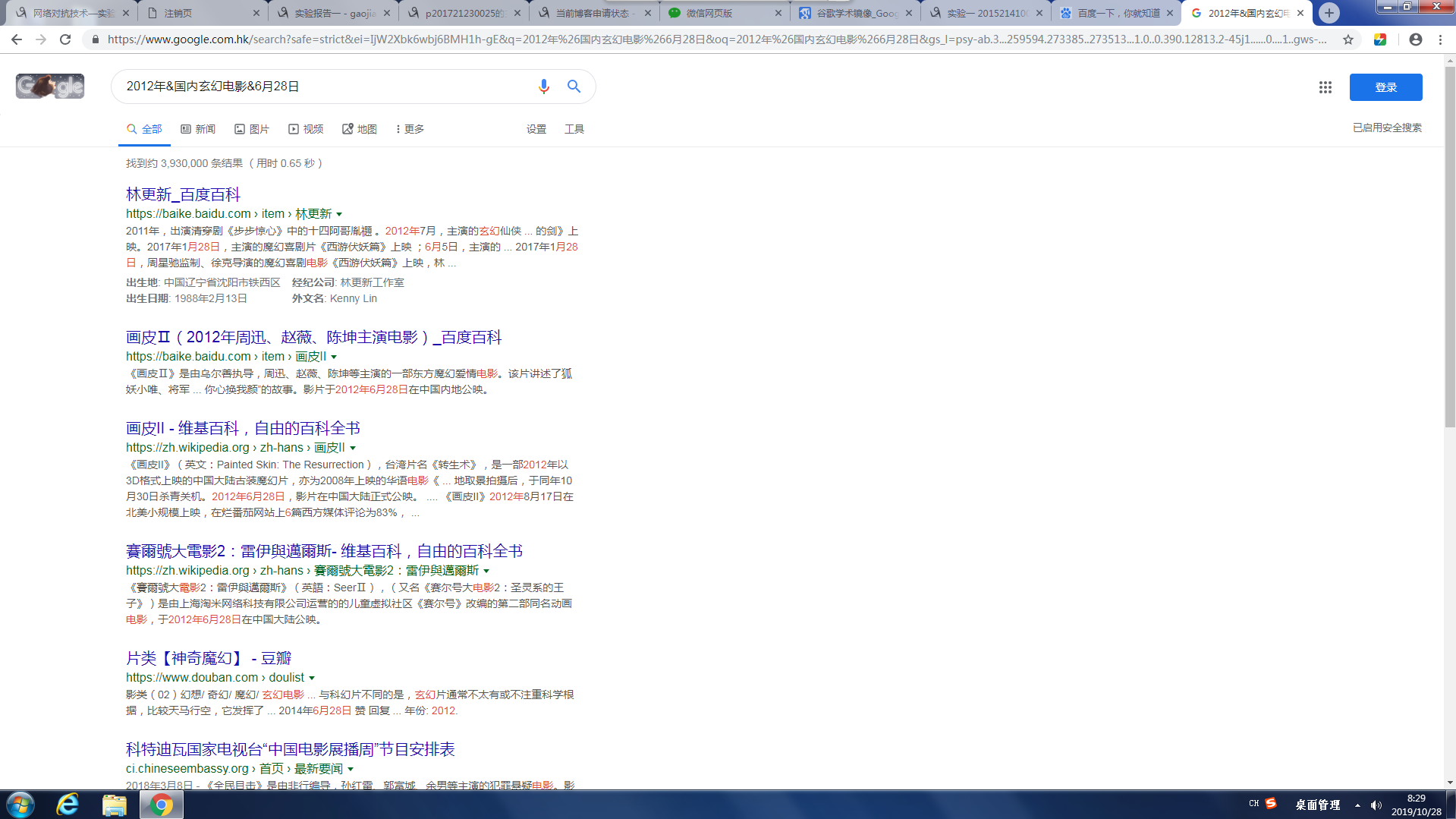This screenshot has height=819, width=1456.
Task: Click the page vertical scrollbar thumb
Action: point(1450,247)
